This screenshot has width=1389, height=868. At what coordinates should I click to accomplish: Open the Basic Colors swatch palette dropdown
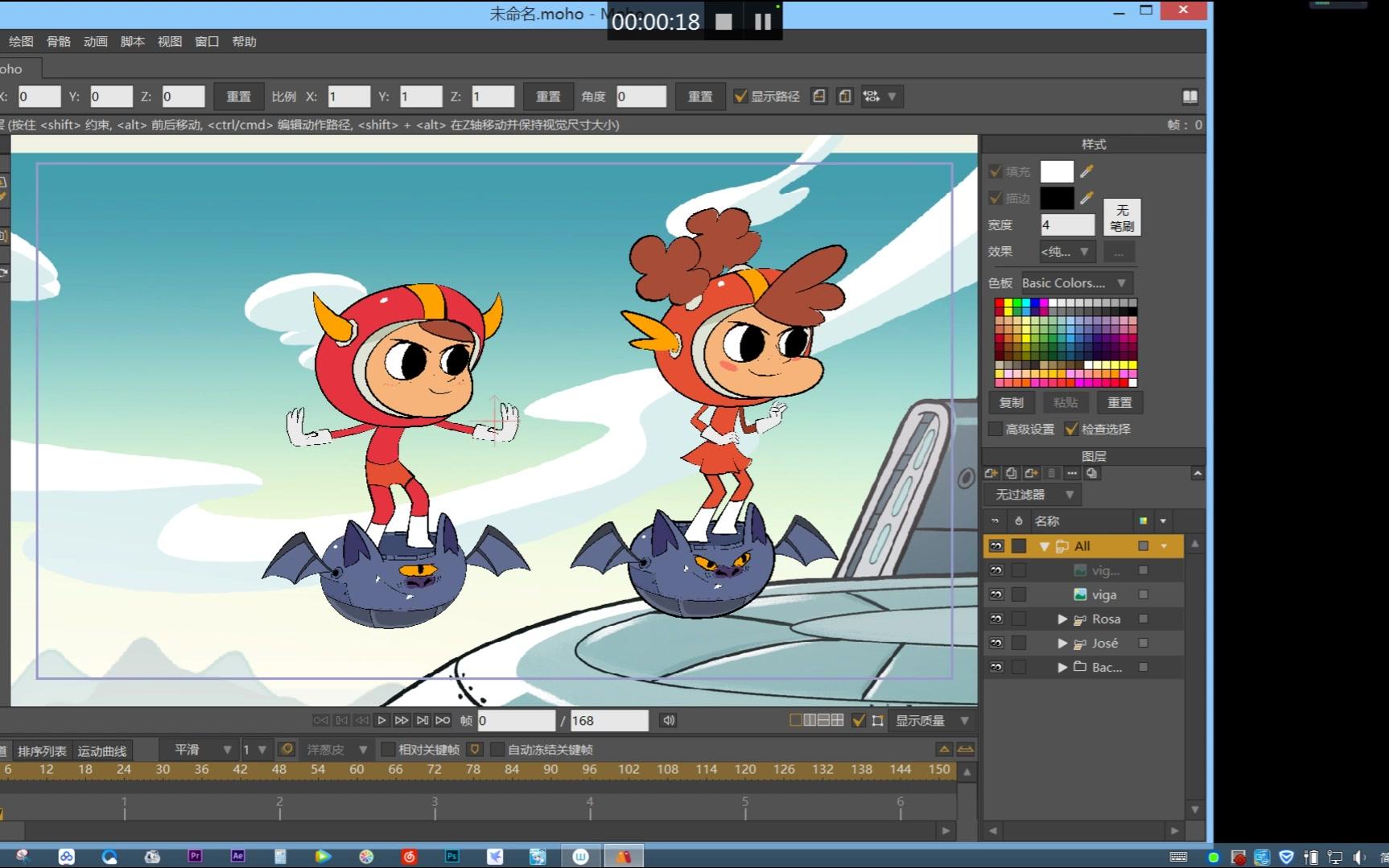click(1076, 283)
